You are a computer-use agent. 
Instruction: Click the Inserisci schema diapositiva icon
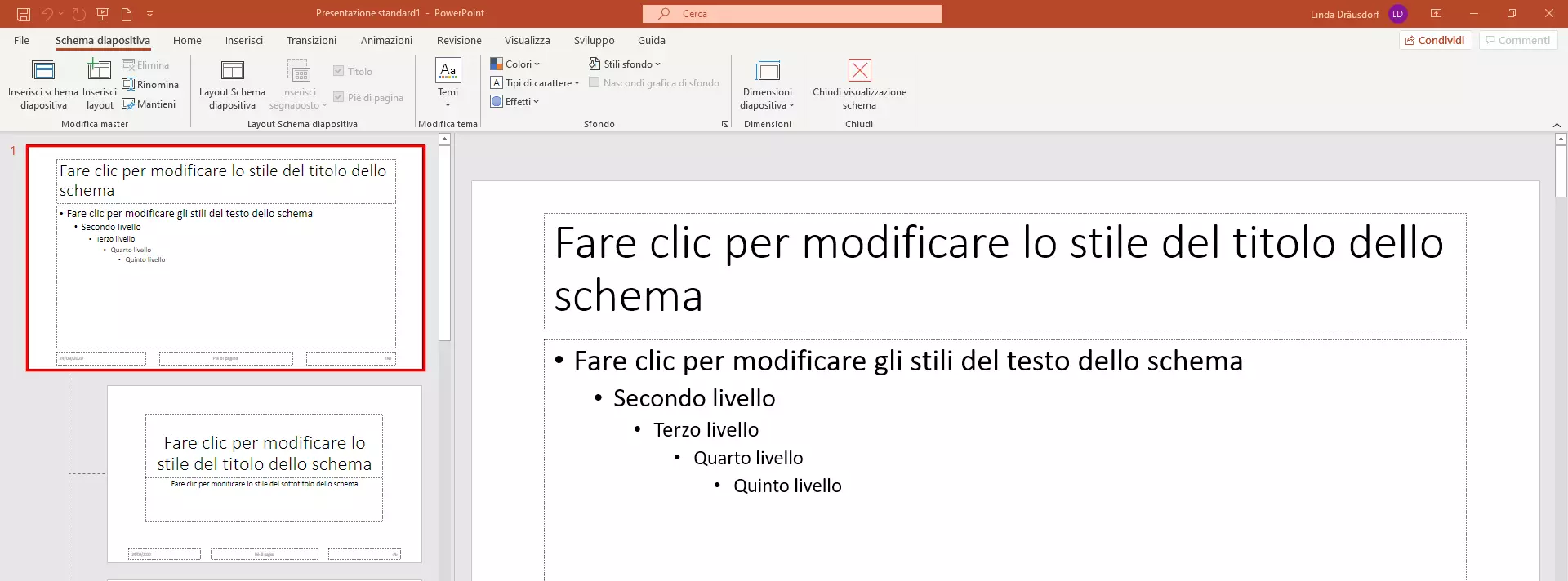click(43, 71)
